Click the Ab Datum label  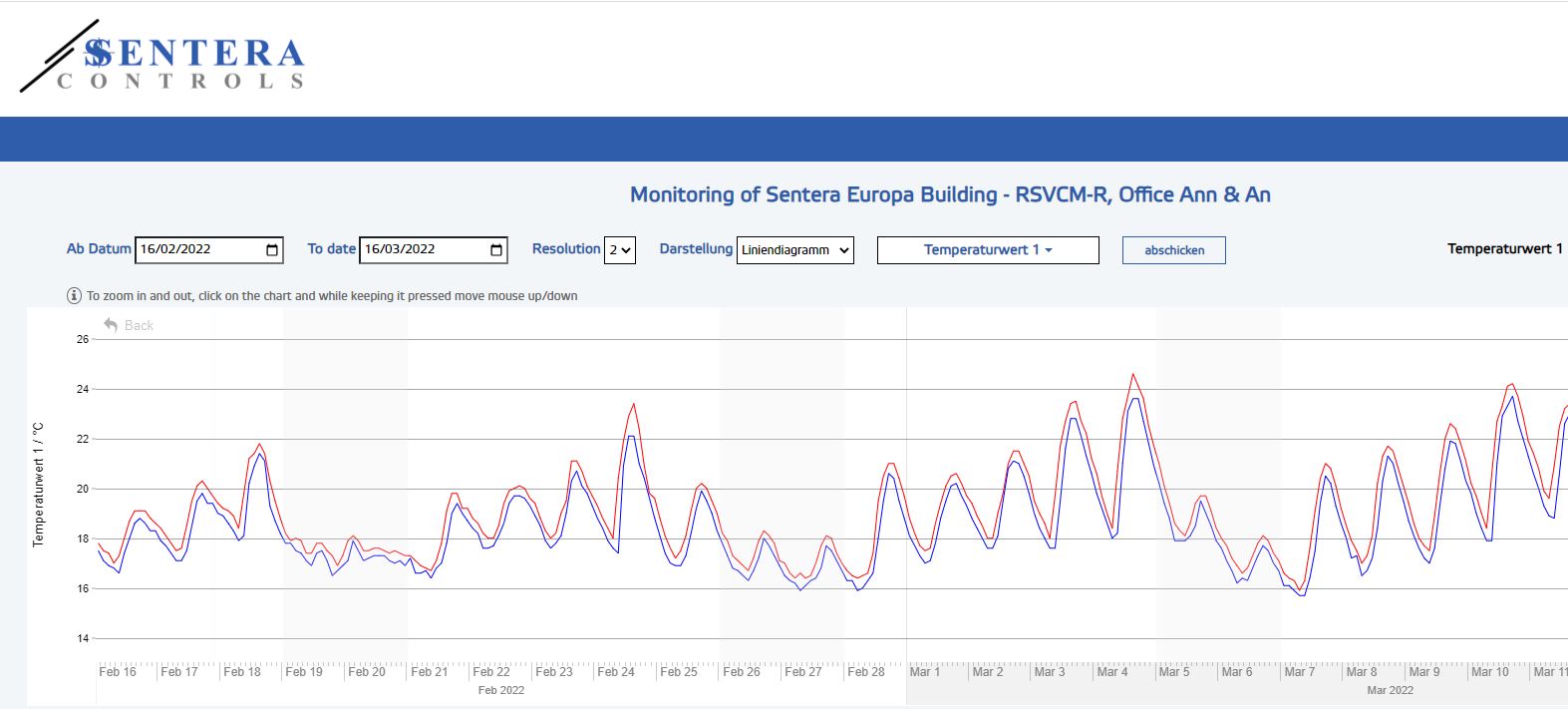tap(99, 249)
